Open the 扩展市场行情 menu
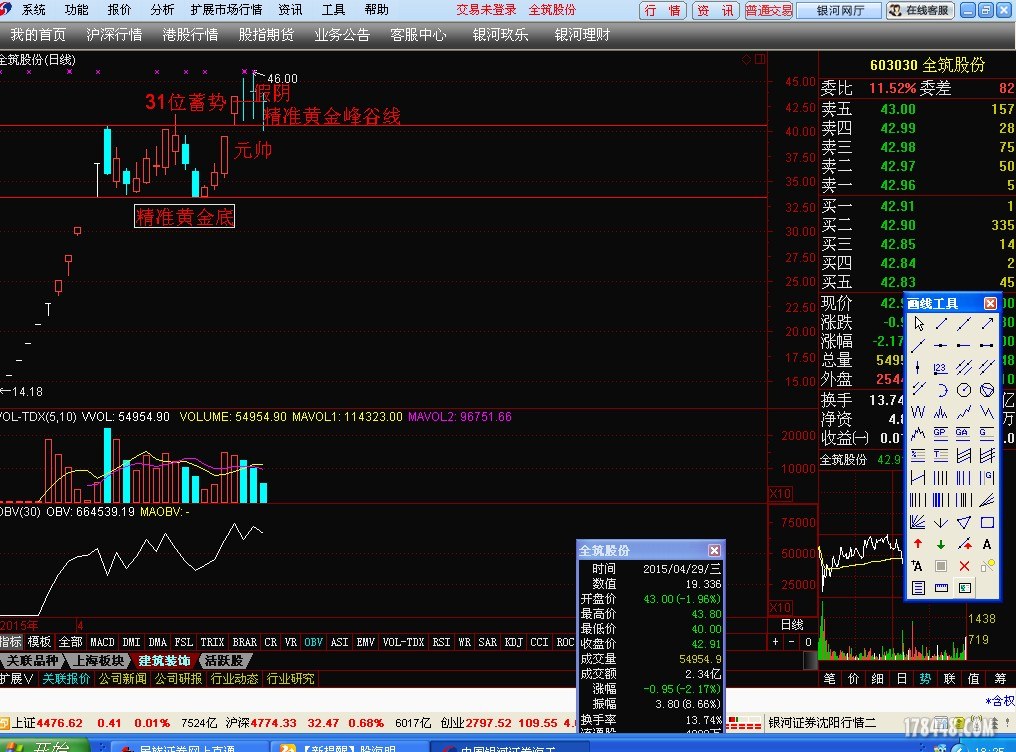The width and height of the screenshot is (1016, 752). coord(226,10)
